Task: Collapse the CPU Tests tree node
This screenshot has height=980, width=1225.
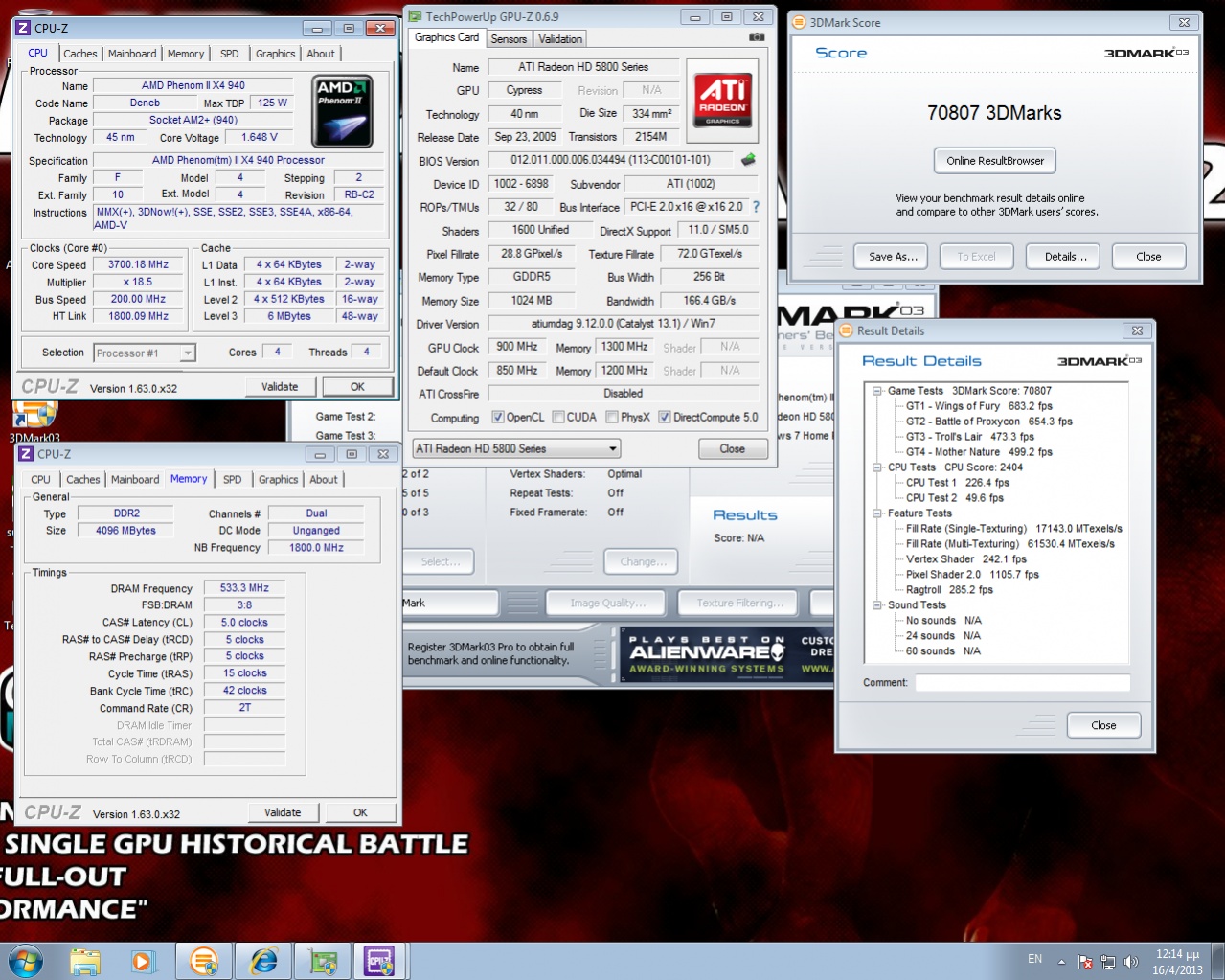Action: coord(877,467)
